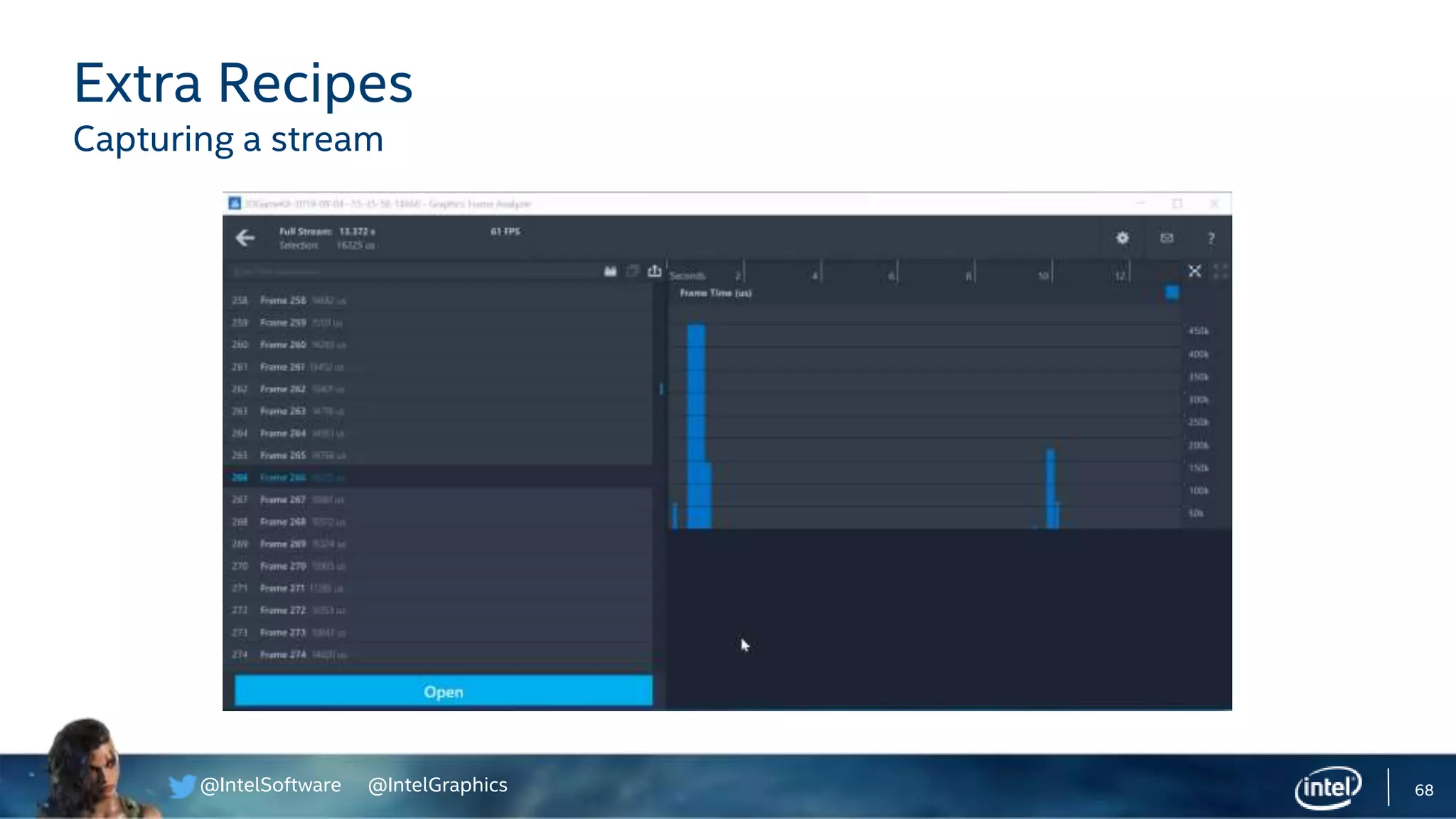Click the Open button

(444, 691)
